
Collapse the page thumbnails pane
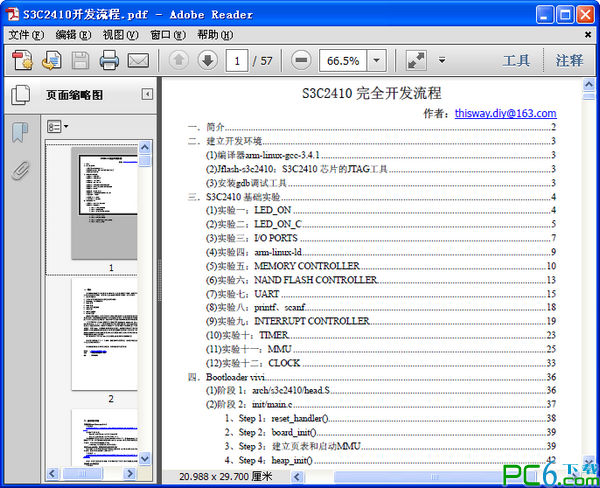tap(147, 95)
